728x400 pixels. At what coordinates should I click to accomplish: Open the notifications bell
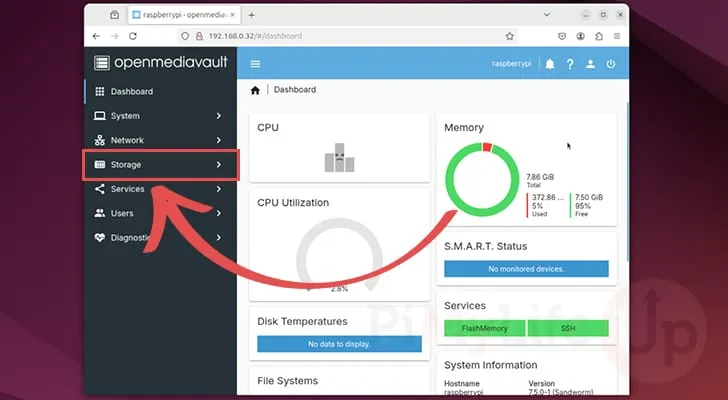click(550, 64)
